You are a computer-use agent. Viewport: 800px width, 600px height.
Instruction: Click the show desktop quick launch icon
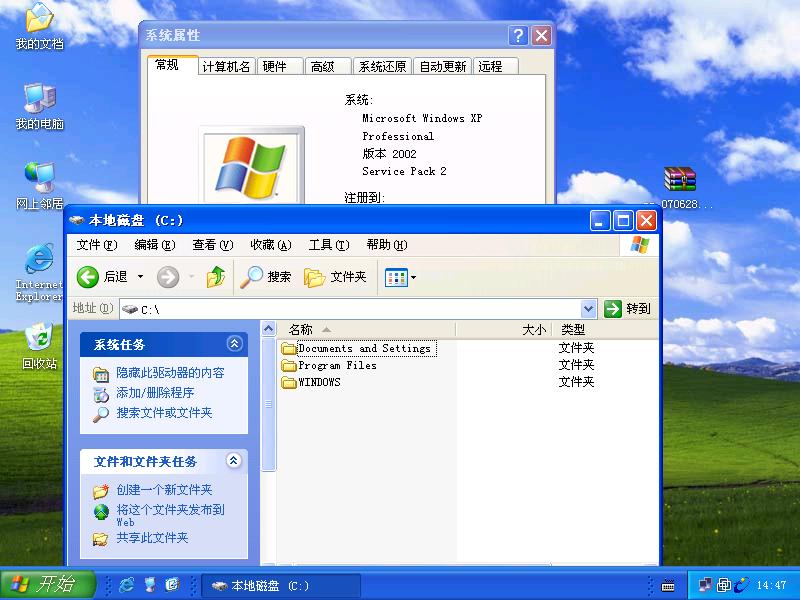(x=149, y=585)
